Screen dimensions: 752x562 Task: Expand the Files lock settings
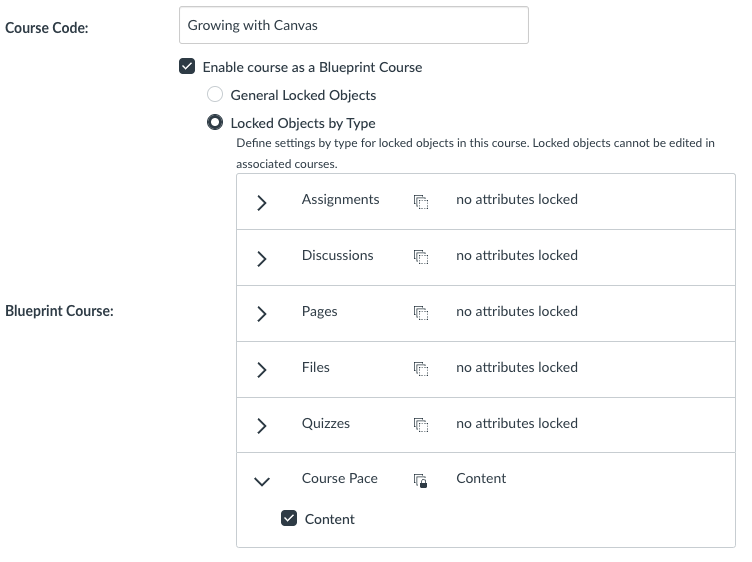(262, 370)
